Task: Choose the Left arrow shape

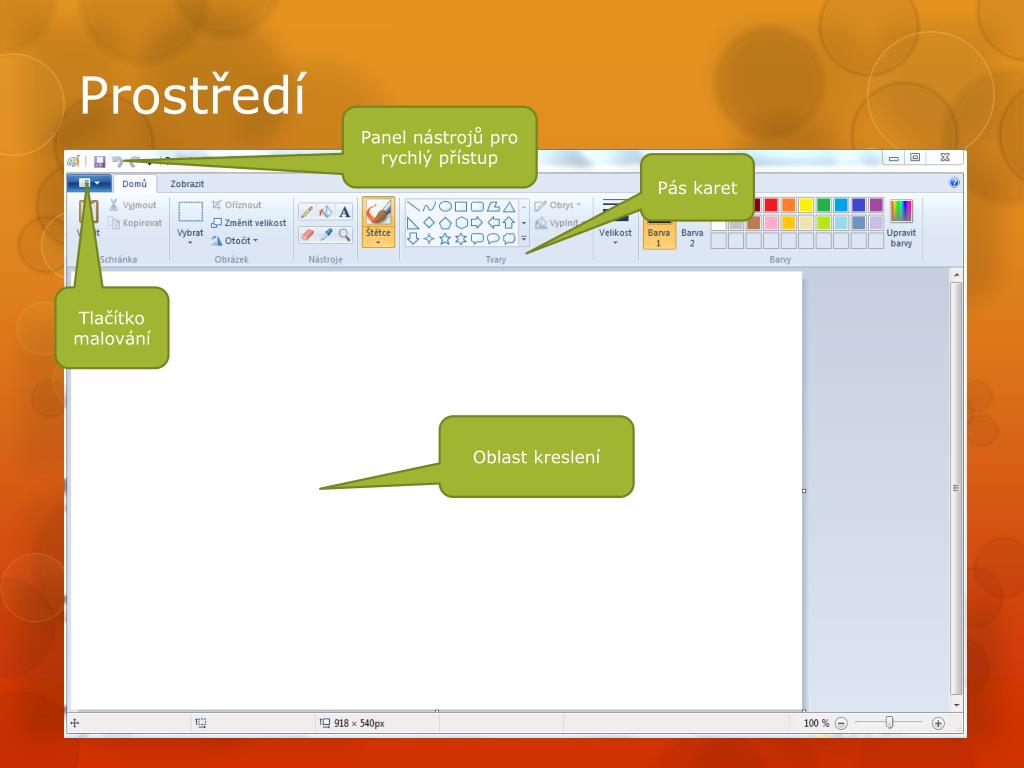Action: [493, 223]
